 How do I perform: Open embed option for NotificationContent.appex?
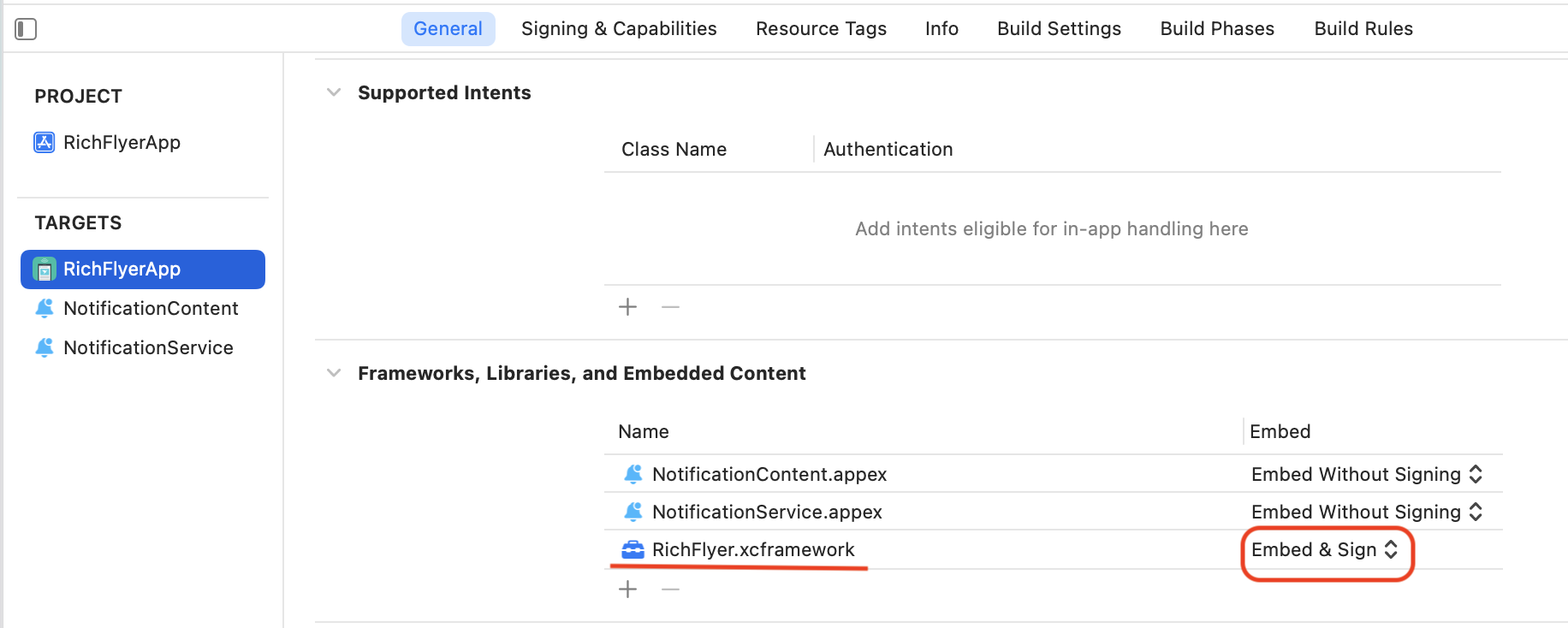(1367, 474)
